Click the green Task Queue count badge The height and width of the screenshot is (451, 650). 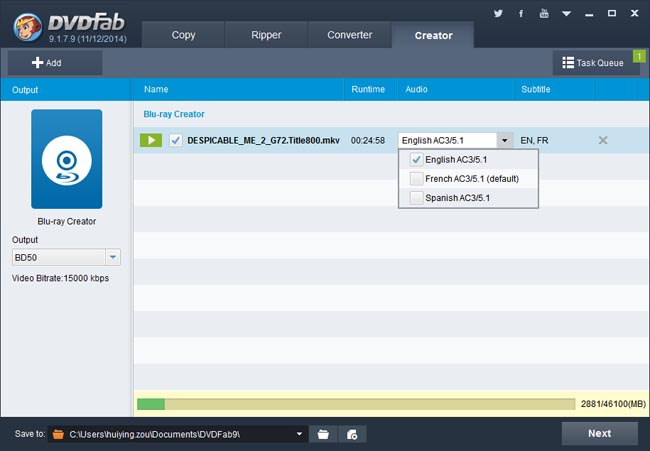[x=639, y=56]
